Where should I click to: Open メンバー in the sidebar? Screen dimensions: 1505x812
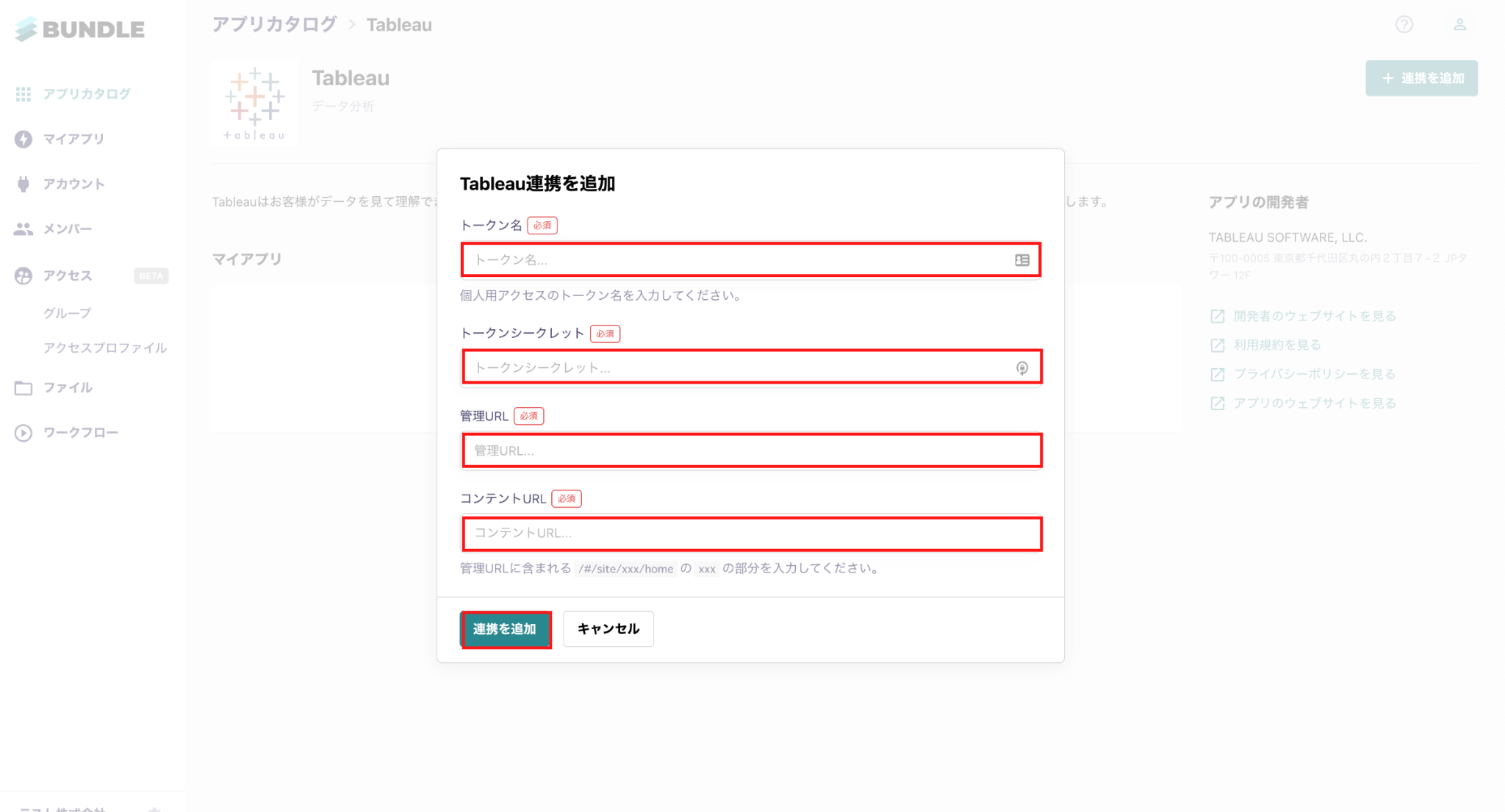pyautogui.click(x=68, y=229)
